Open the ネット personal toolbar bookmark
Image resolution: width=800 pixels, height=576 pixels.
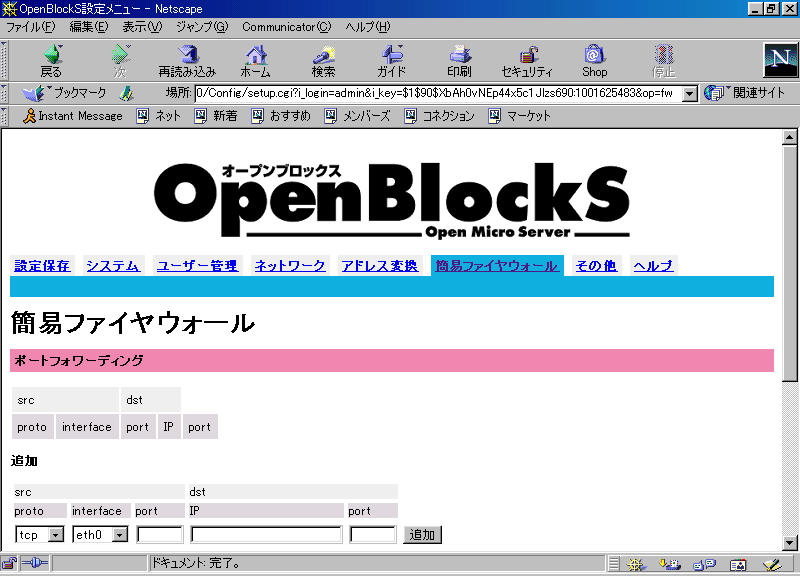point(159,116)
